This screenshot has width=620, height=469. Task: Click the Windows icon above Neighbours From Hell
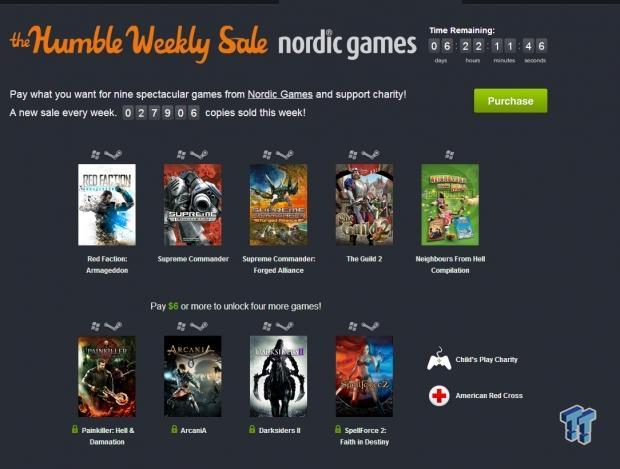point(449,154)
